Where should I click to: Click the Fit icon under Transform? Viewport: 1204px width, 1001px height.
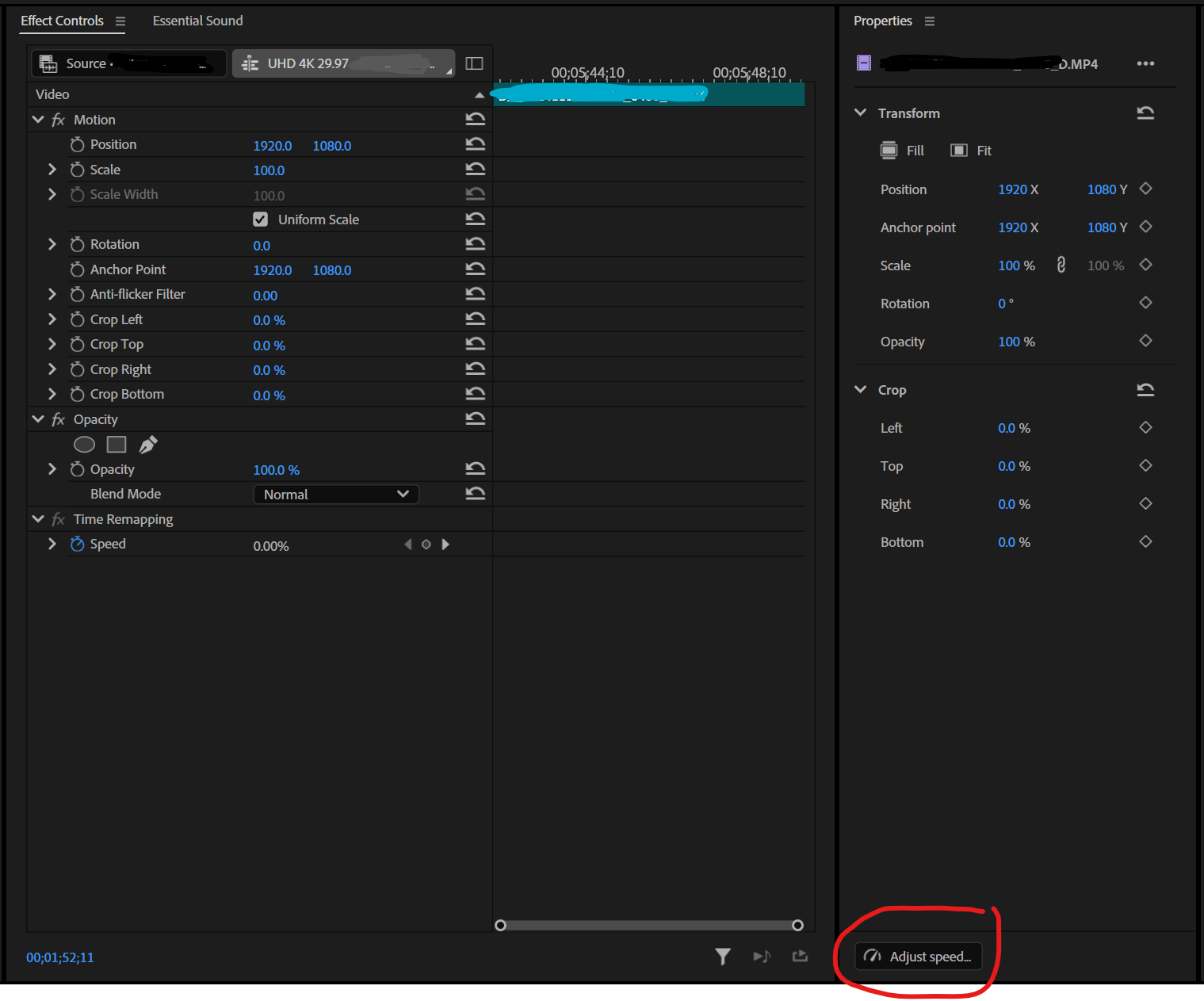click(x=959, y=150)
